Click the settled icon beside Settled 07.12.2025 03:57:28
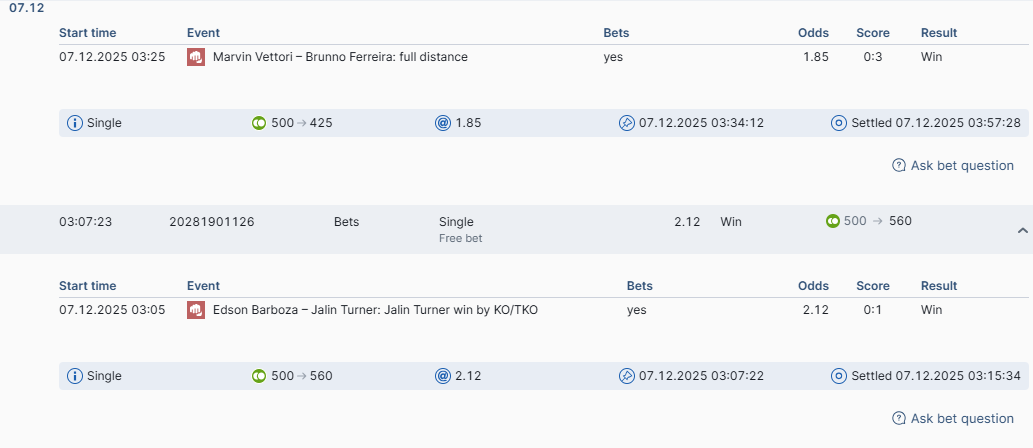The image size is (1033, 448). point(839,123)
